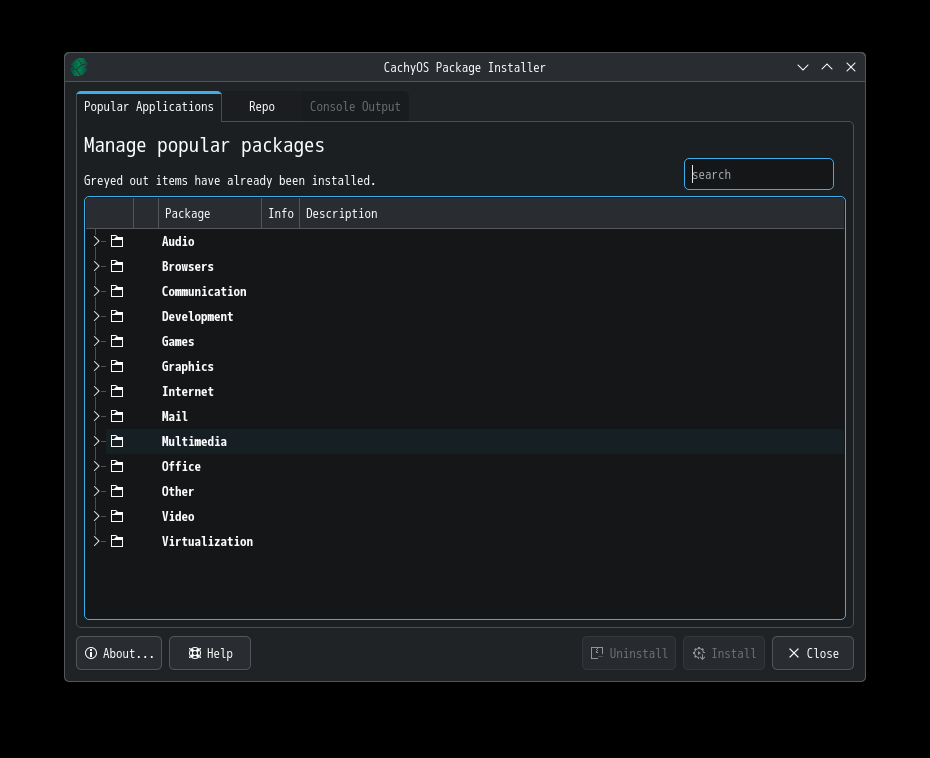This screenshot has height=758, width=930.
Task: Click the gear icon on the Install button
Action: [698, 653]
